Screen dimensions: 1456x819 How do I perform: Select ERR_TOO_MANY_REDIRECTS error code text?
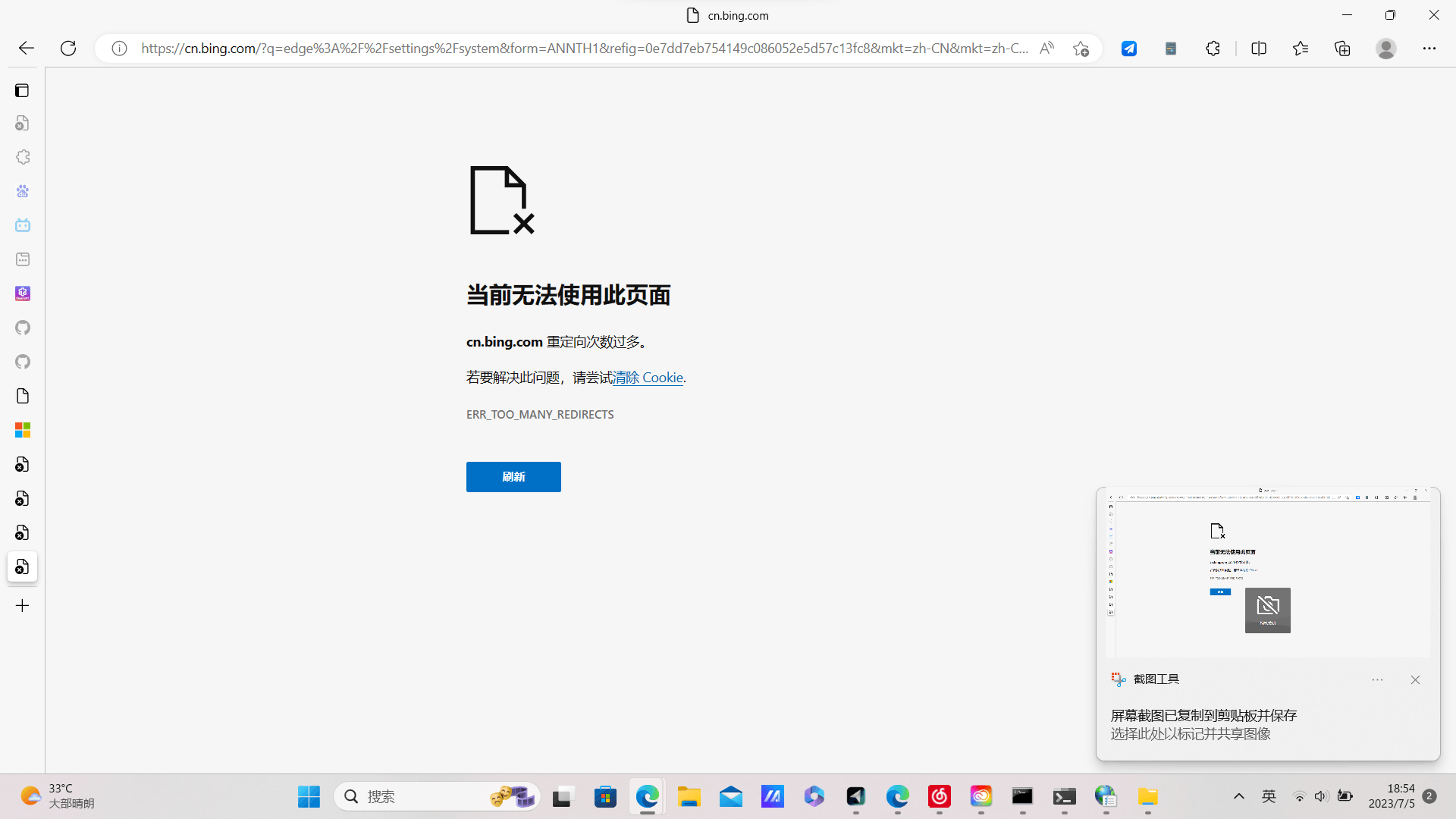[x=540, y=415]
